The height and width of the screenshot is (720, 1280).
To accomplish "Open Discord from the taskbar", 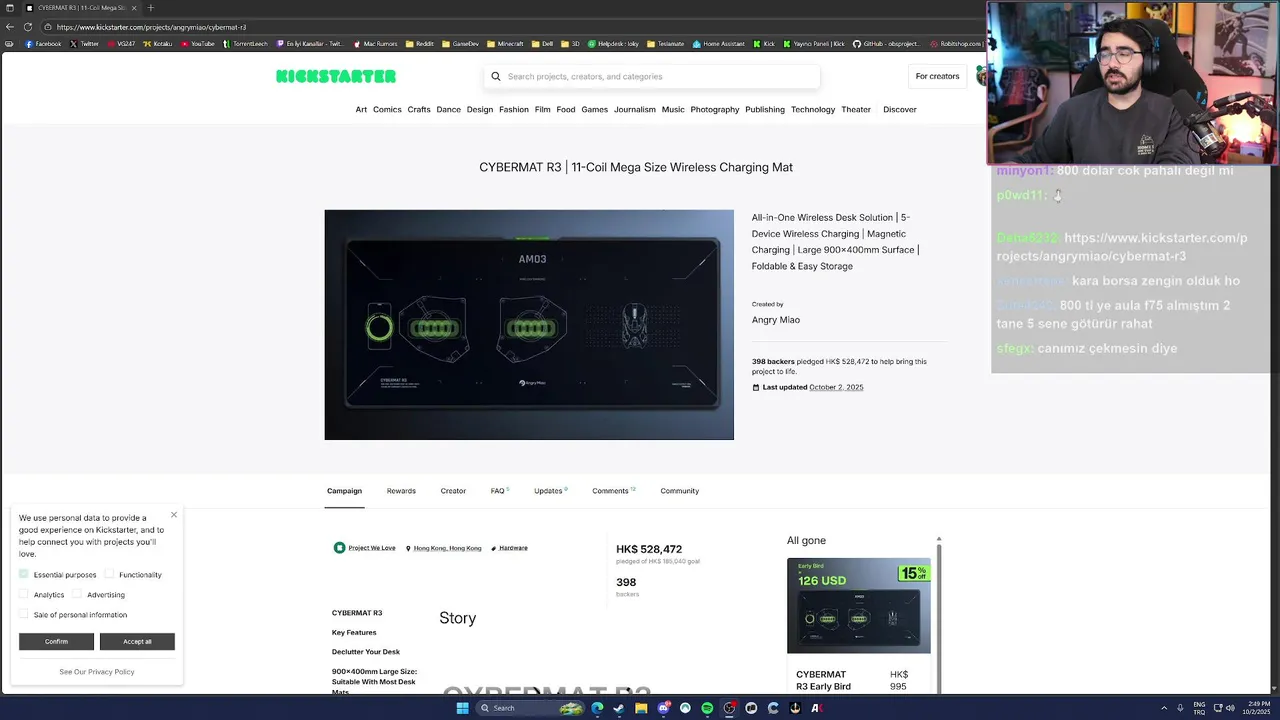I will point(663,708).
